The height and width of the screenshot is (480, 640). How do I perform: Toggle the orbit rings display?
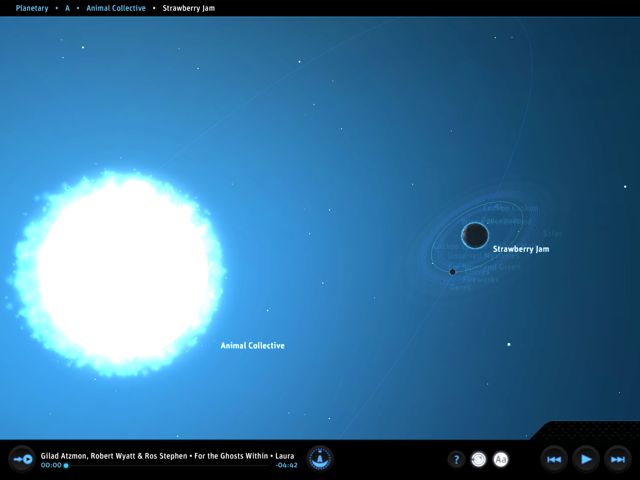tap(479, 460)
